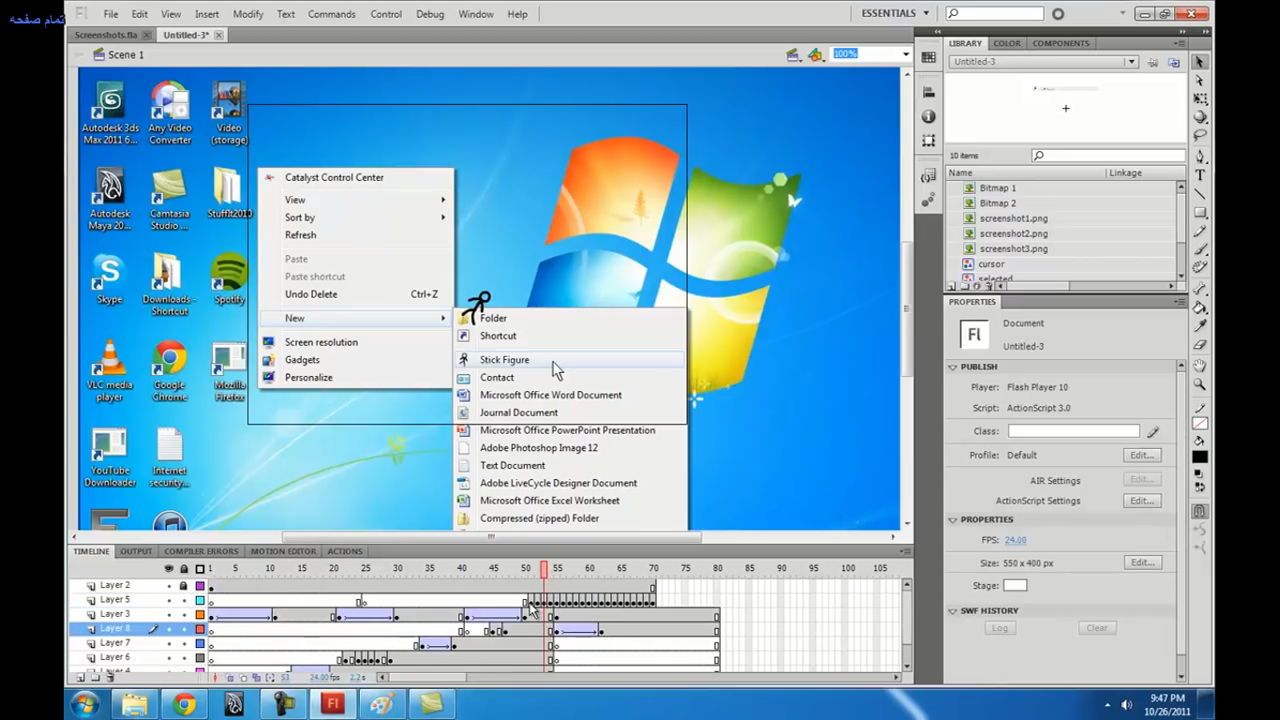The height and width of the screenshot is (720, 1280).
Task: Click Edit button for AIR Settings
Action: point(1141,480)
